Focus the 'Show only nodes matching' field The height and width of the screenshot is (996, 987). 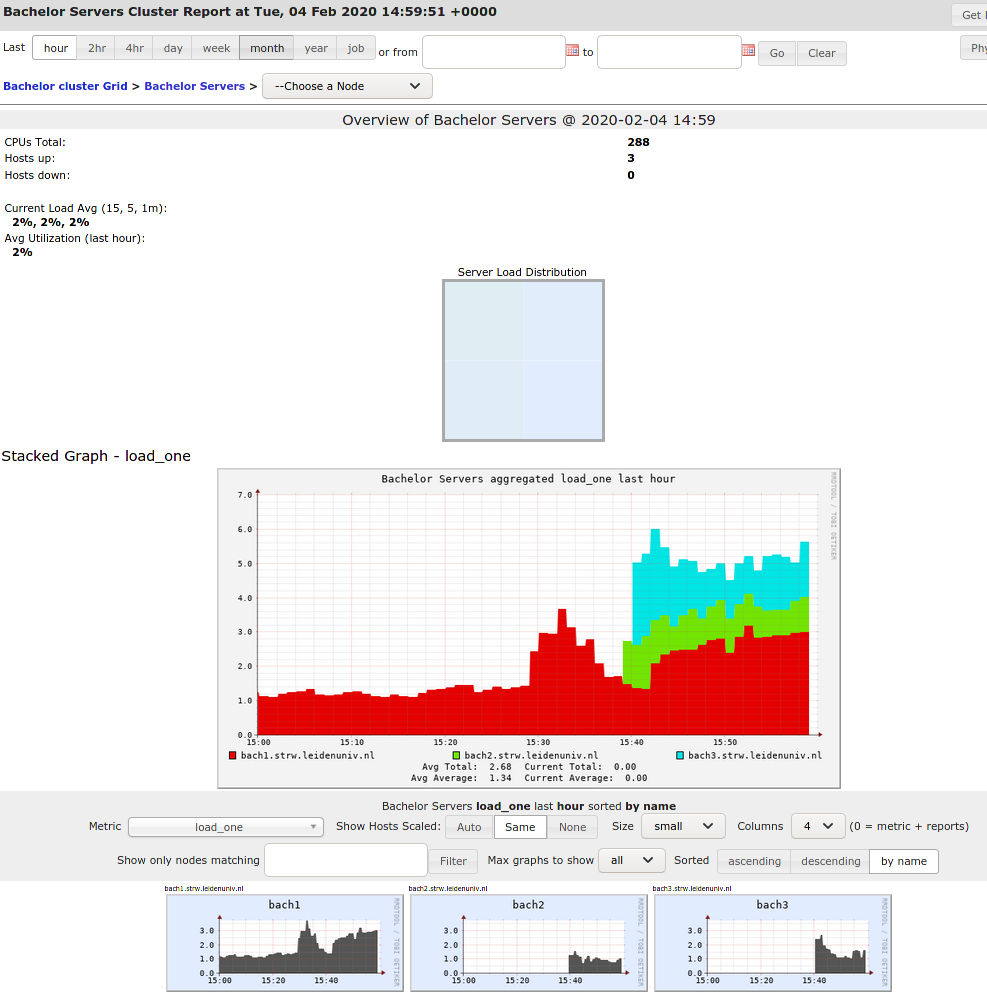tap(345, 860)
